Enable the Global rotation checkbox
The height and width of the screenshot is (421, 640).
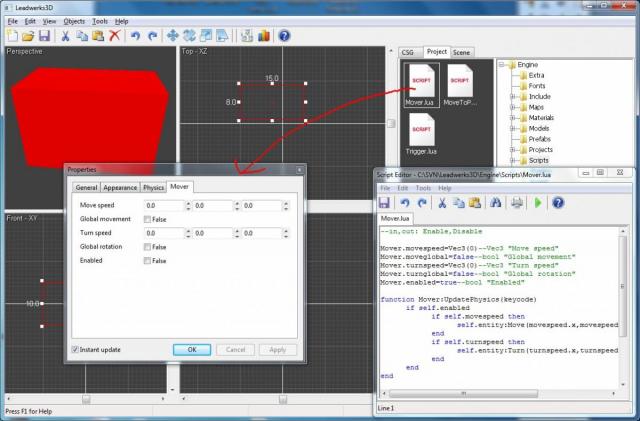click(x=148, y=247)
